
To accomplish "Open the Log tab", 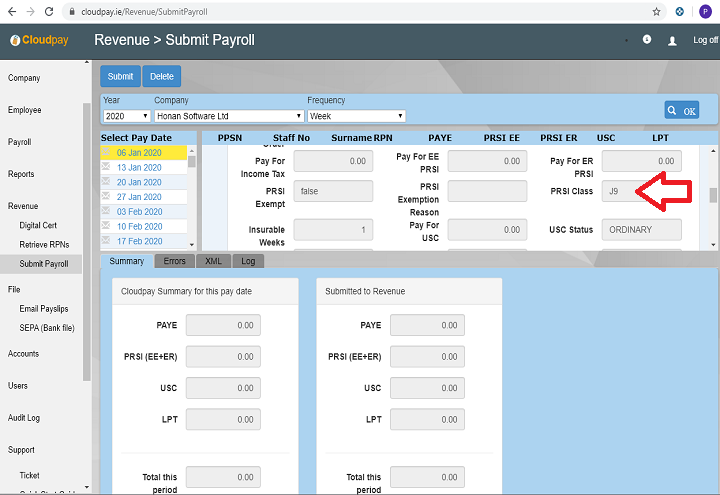I will 247,261.
